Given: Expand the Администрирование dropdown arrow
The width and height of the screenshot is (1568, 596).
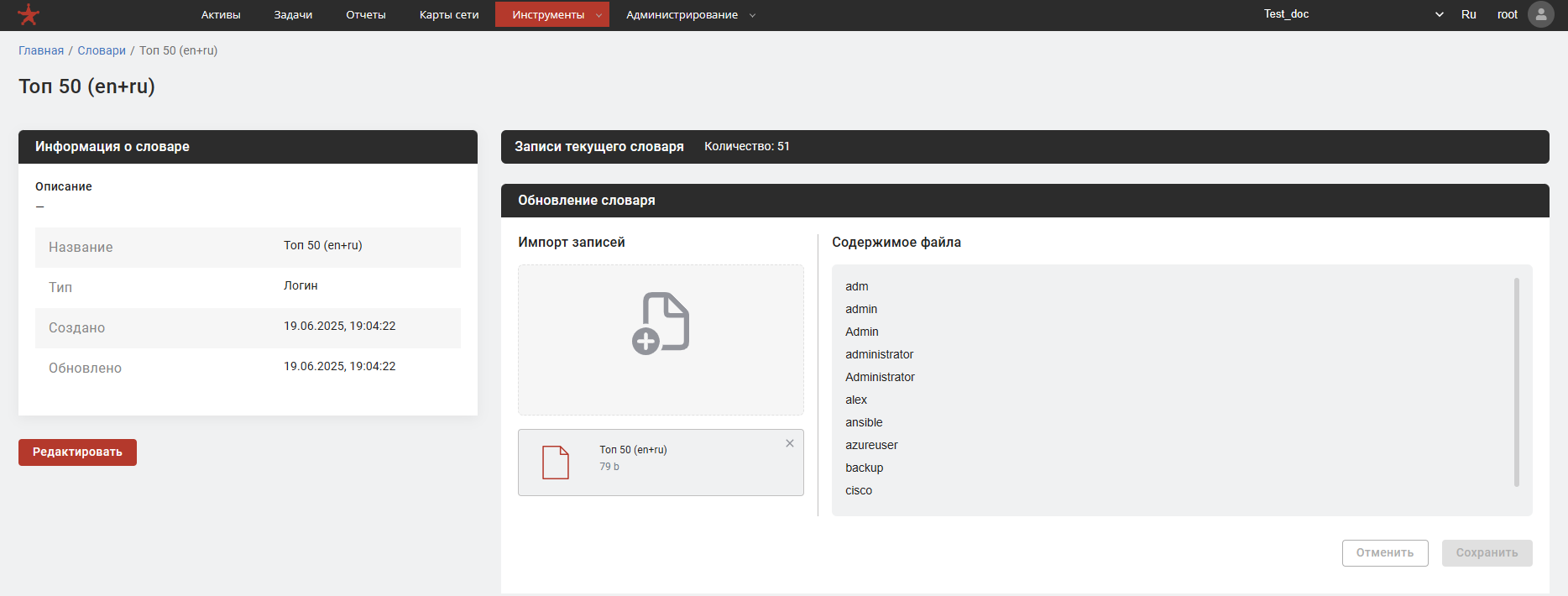Looking at the screenshot, I should point(752,15).
